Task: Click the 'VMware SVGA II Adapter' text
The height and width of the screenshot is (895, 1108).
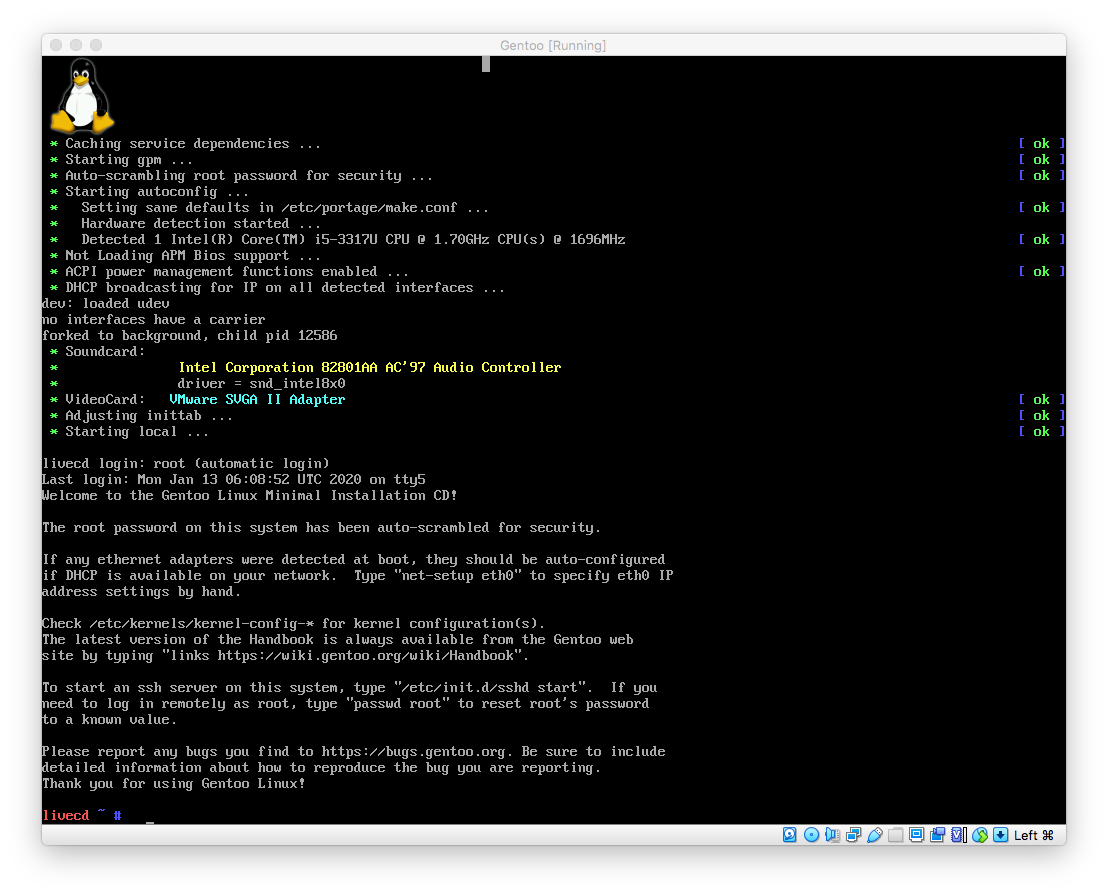Action: pos(257,399)
